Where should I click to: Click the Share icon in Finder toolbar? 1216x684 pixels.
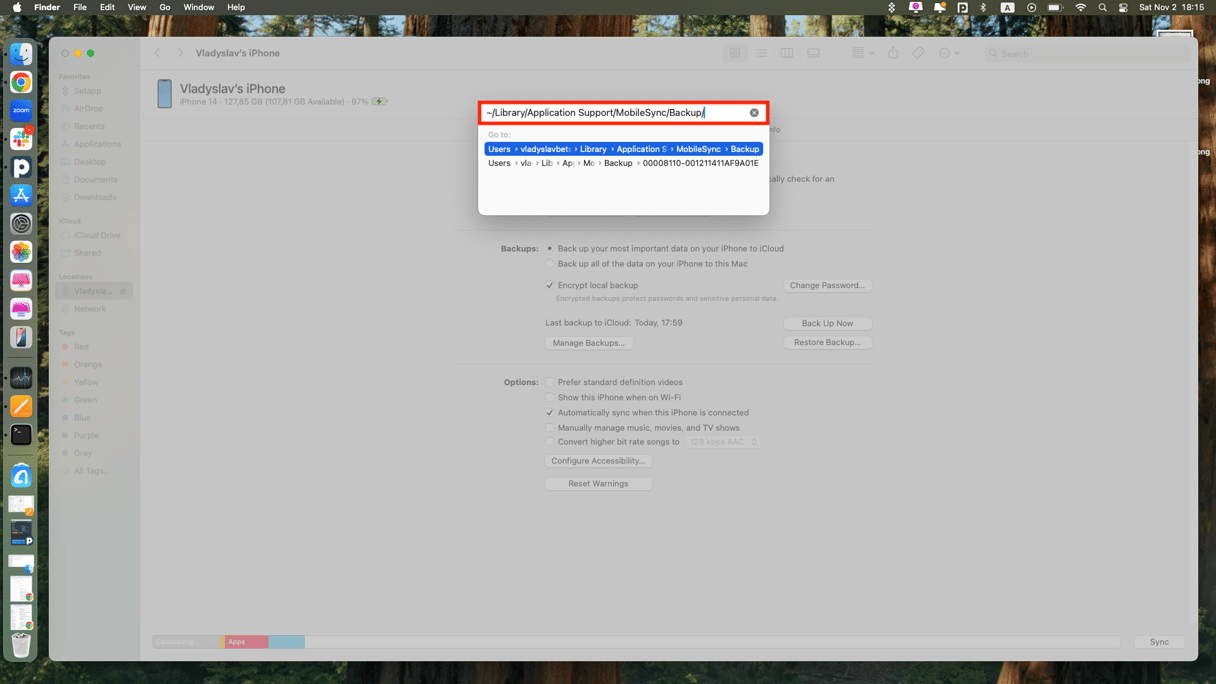click(893, 53)
